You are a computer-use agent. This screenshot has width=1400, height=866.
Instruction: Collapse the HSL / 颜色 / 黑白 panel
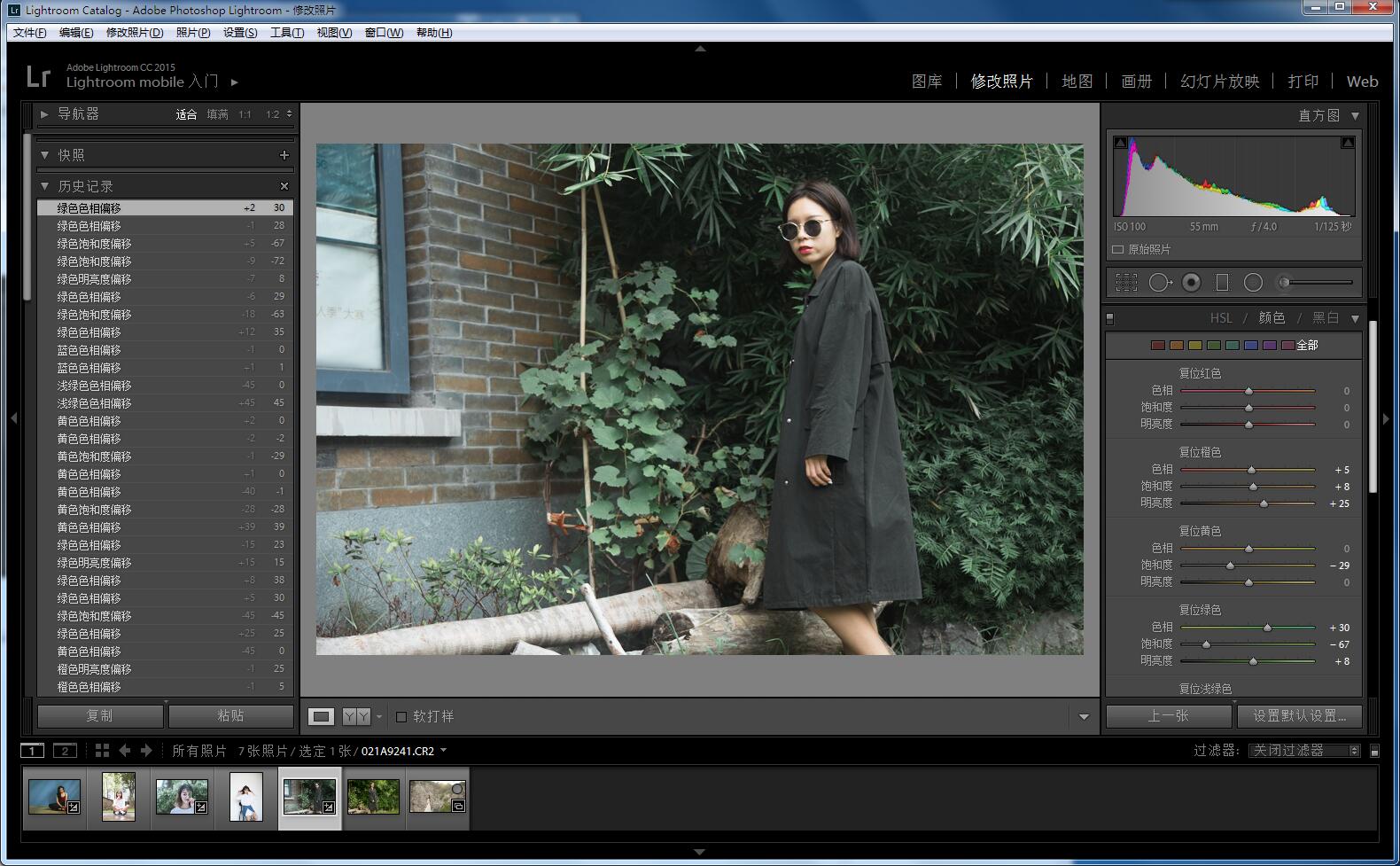click(x=1355, y=318)
